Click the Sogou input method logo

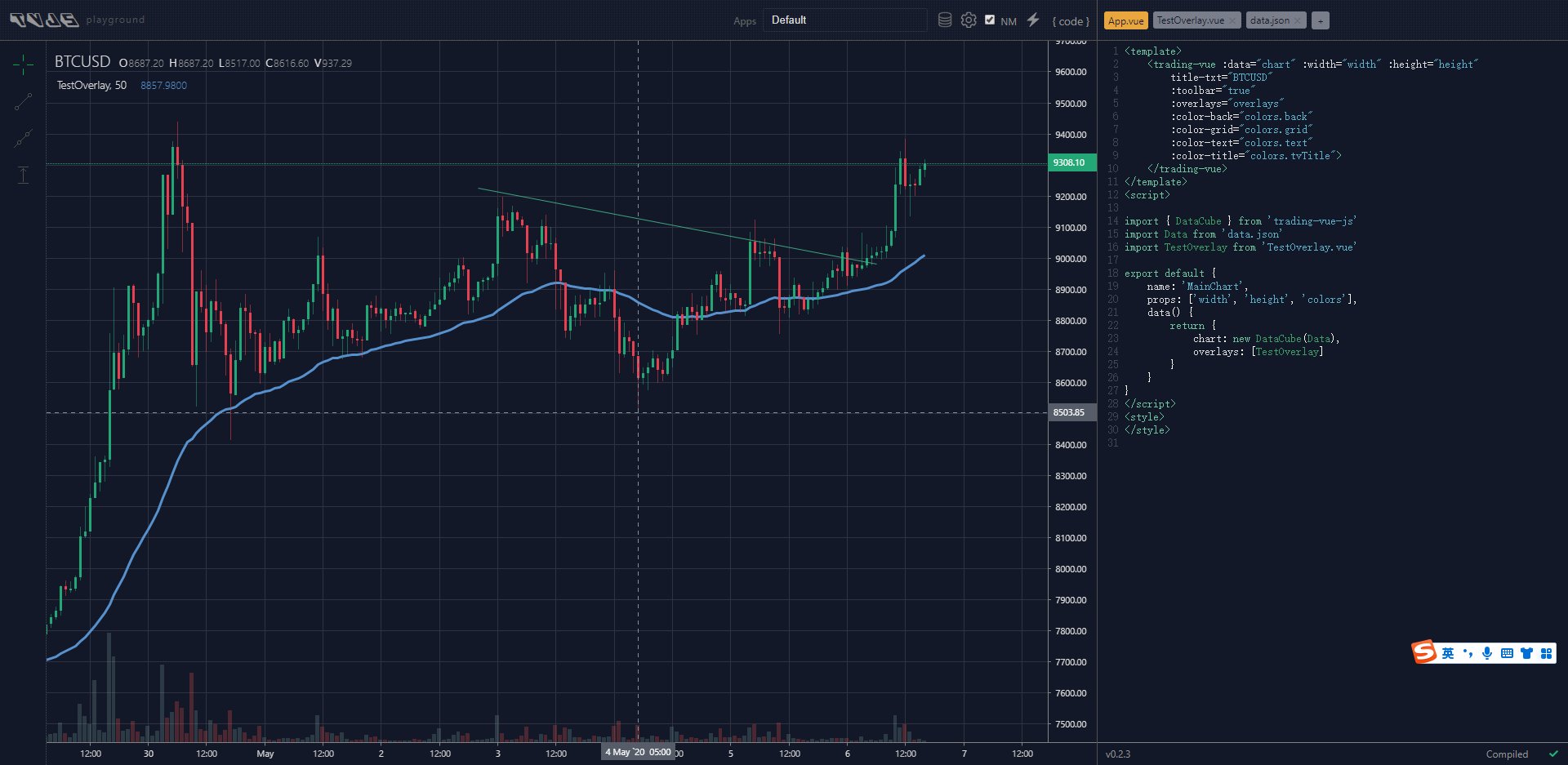[1424, 652]
